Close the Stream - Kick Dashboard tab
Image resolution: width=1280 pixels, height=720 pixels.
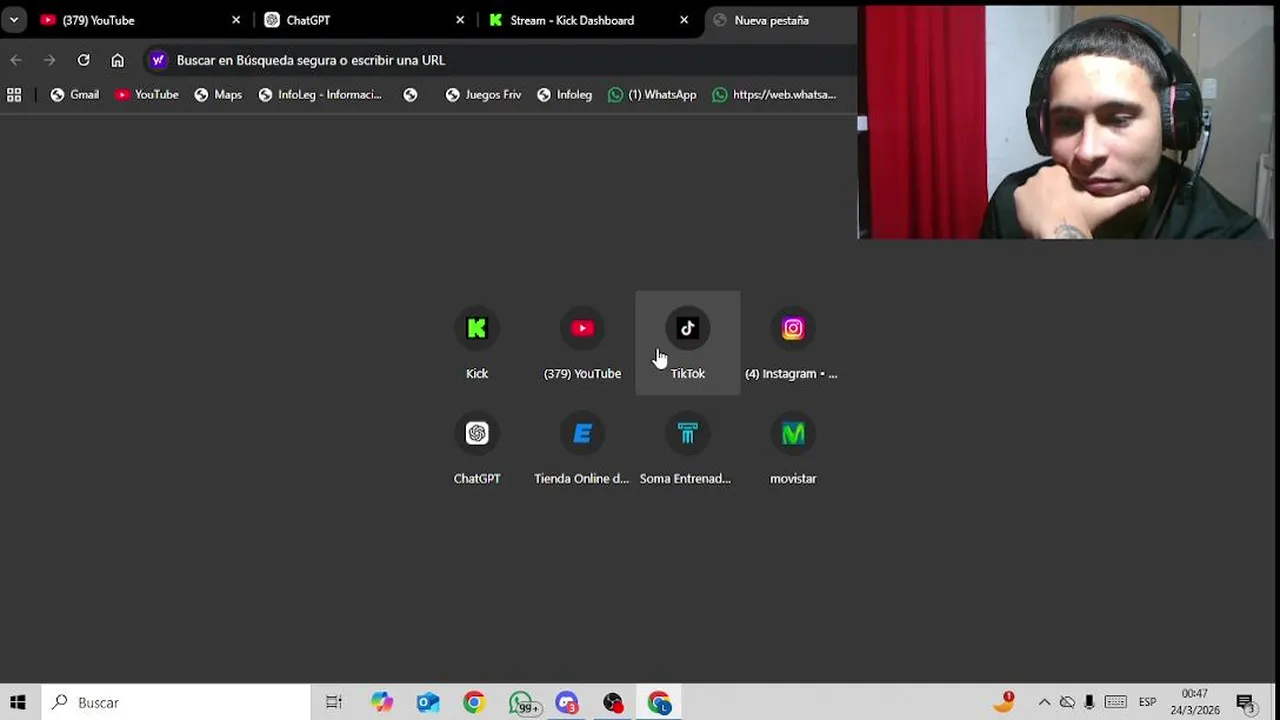pos(684,20)
